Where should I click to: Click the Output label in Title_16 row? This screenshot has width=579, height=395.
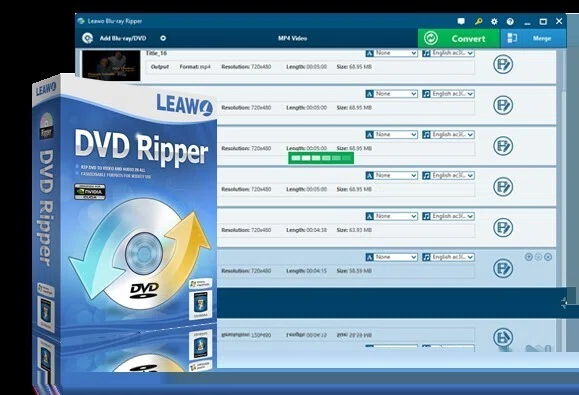tap(160, 67)
